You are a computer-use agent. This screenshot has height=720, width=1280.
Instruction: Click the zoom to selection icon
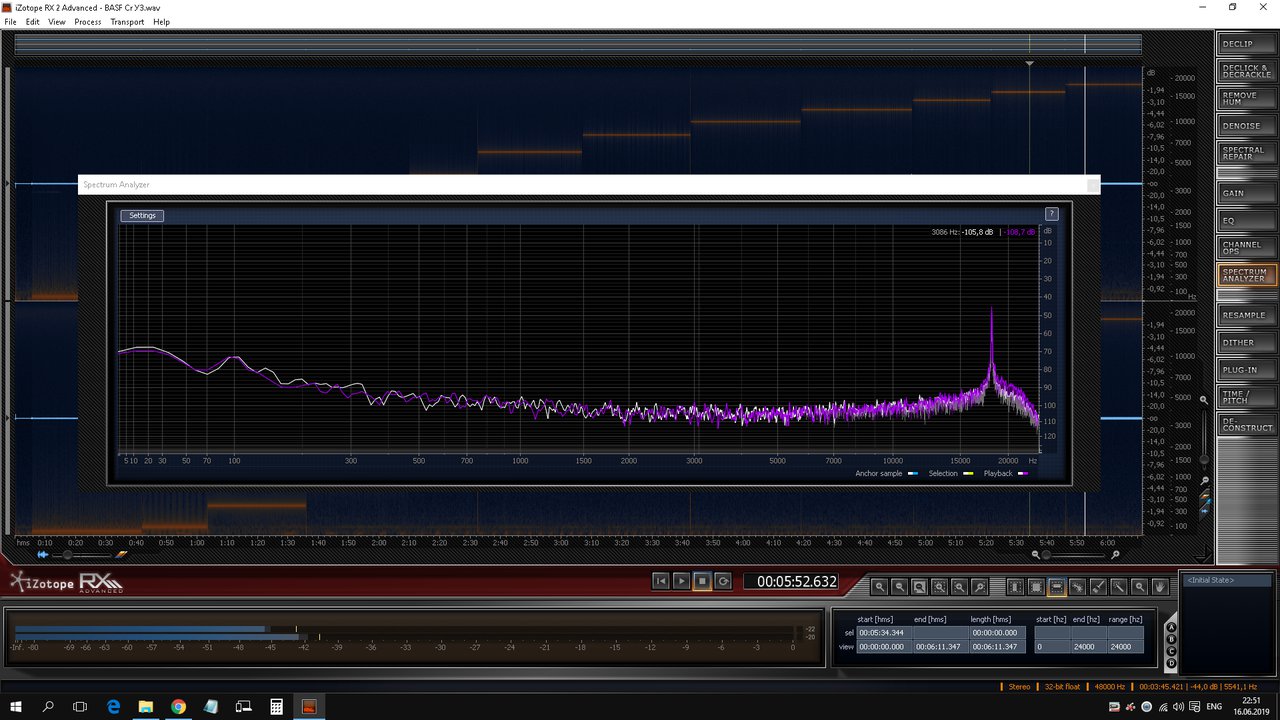tap(919, 587)
